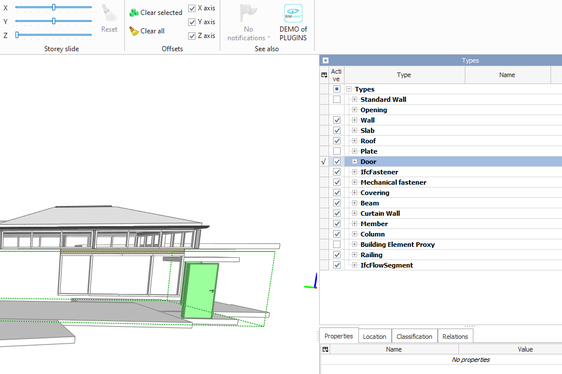562x374 pixels.
Task: Uncheck the Door active checkbox
Action: pos(337,162)
